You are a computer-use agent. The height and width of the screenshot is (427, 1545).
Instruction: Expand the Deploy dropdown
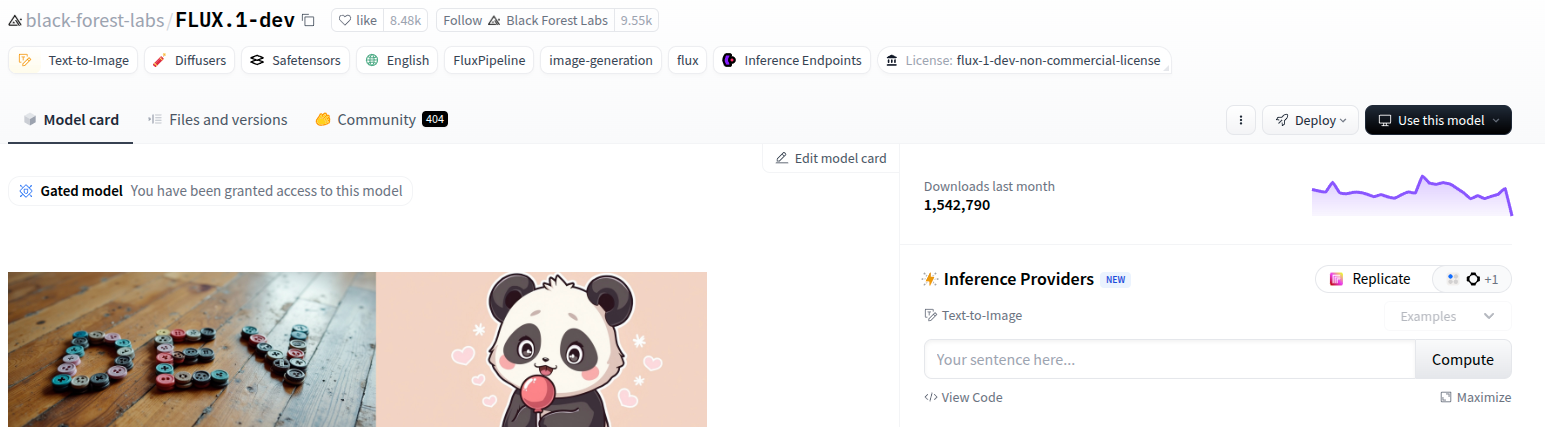[1310, 120]
